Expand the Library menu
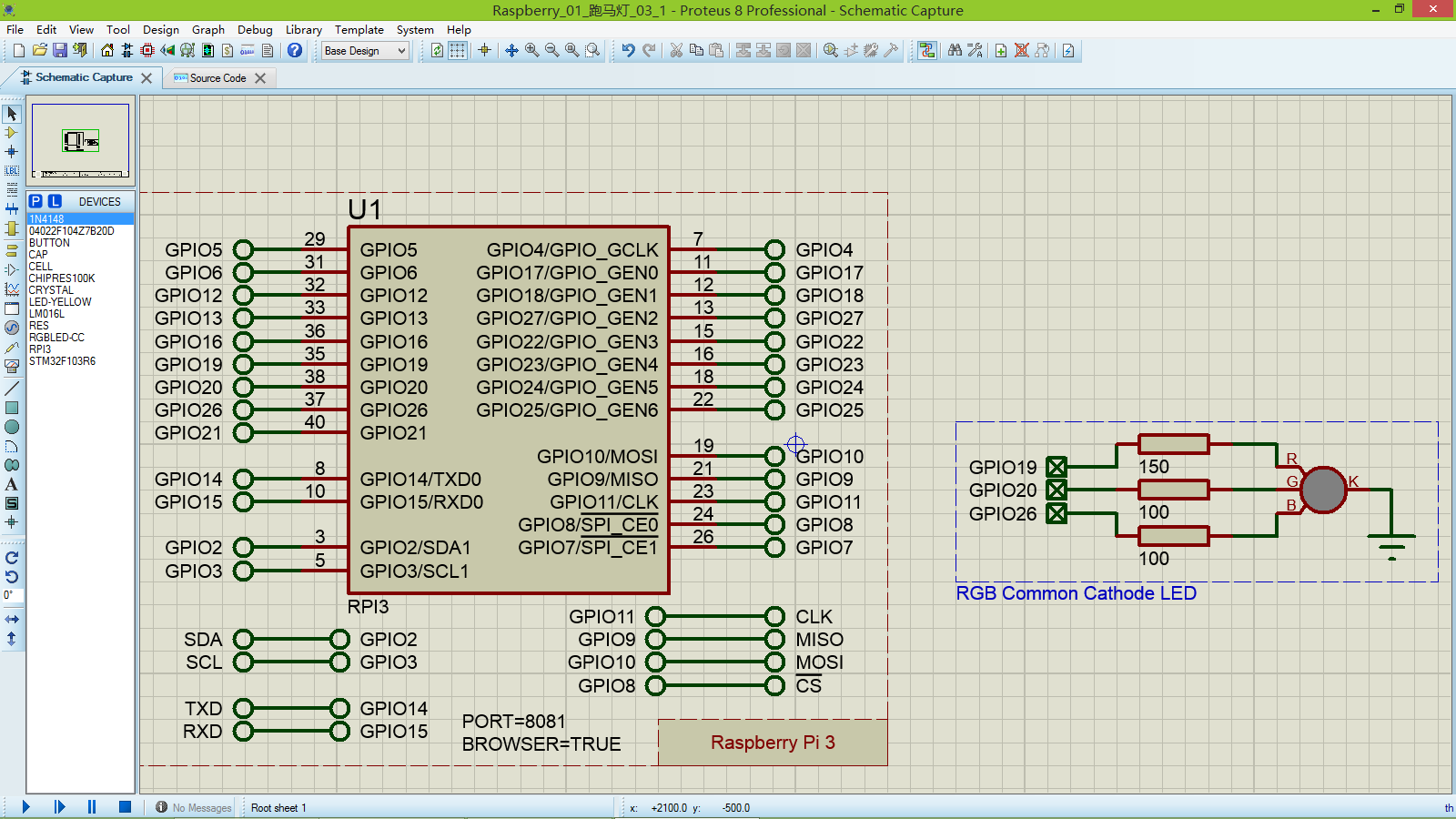The image size is (1456, 819). 303,29
